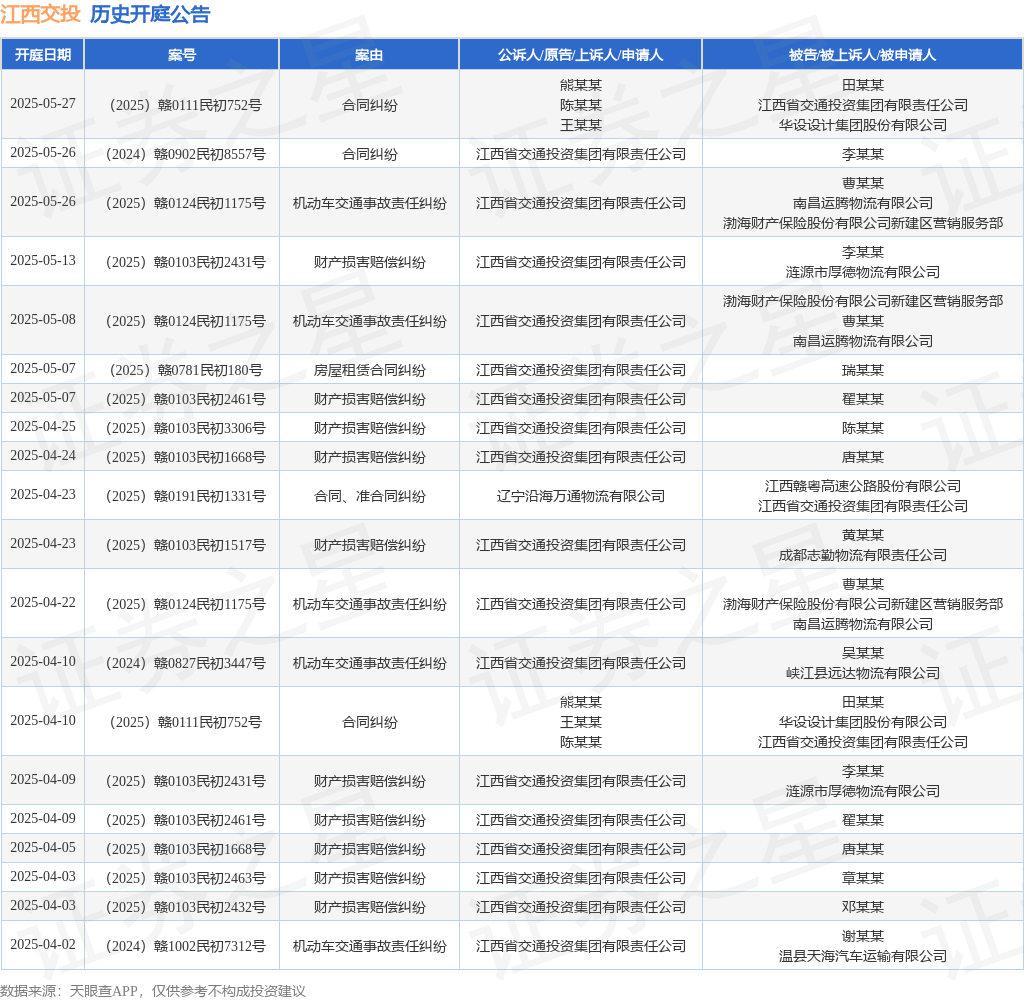Image resolution: width=1024 pixels, height=1000 pixels.
Task: Select defendant 温县天海汽车运输有限公司
Action: tap(863, 956)
